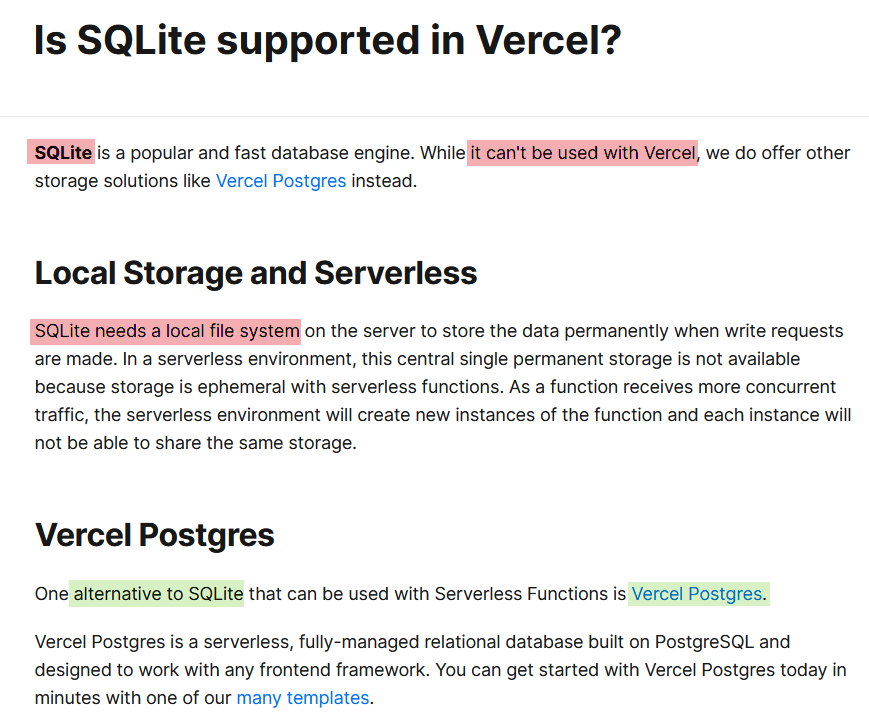Click the page title Is SQLite supported in Vercel?
869x727 pixels.
point(328,40)
